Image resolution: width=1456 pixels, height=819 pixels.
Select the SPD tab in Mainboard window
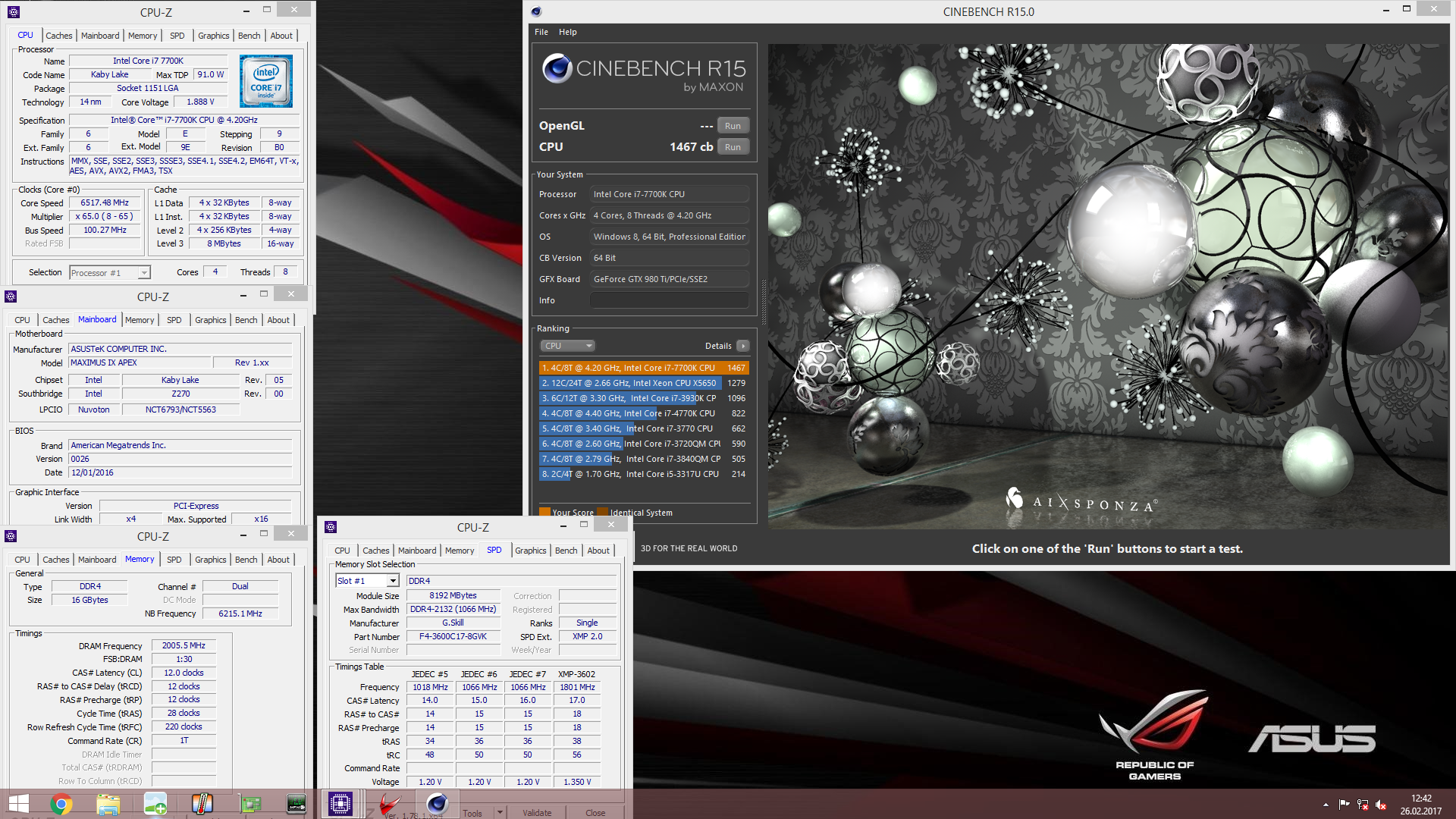pos(174,320)
